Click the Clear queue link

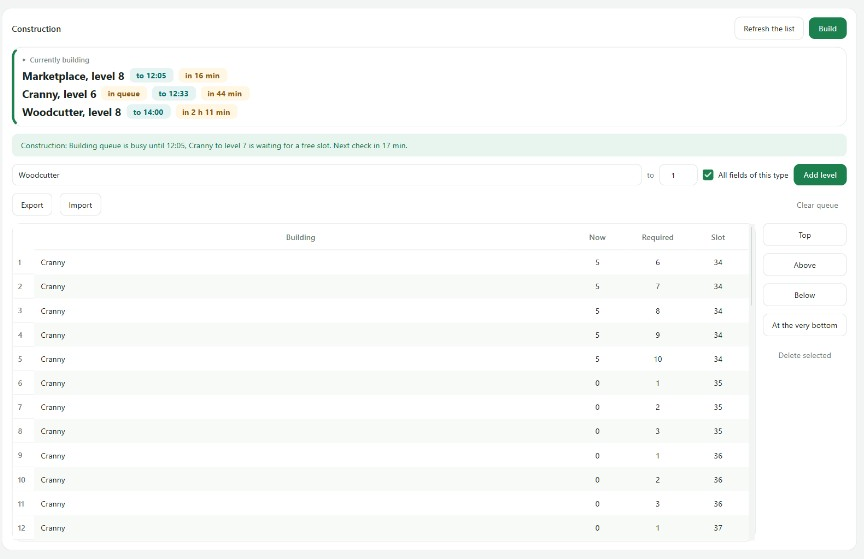click(x=817, y=205)
